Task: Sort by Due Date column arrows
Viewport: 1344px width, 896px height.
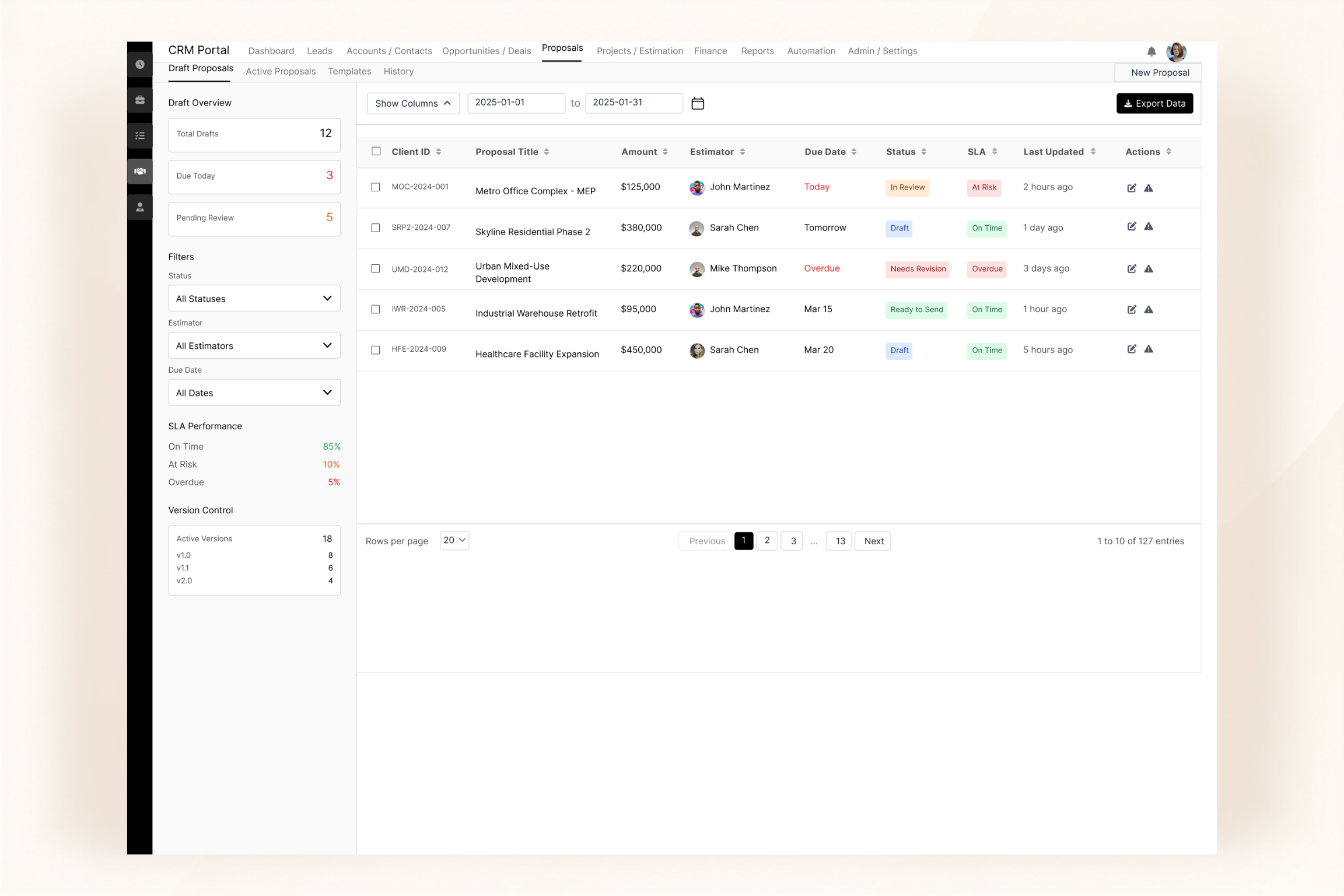Action: click(x=853, y=152)
